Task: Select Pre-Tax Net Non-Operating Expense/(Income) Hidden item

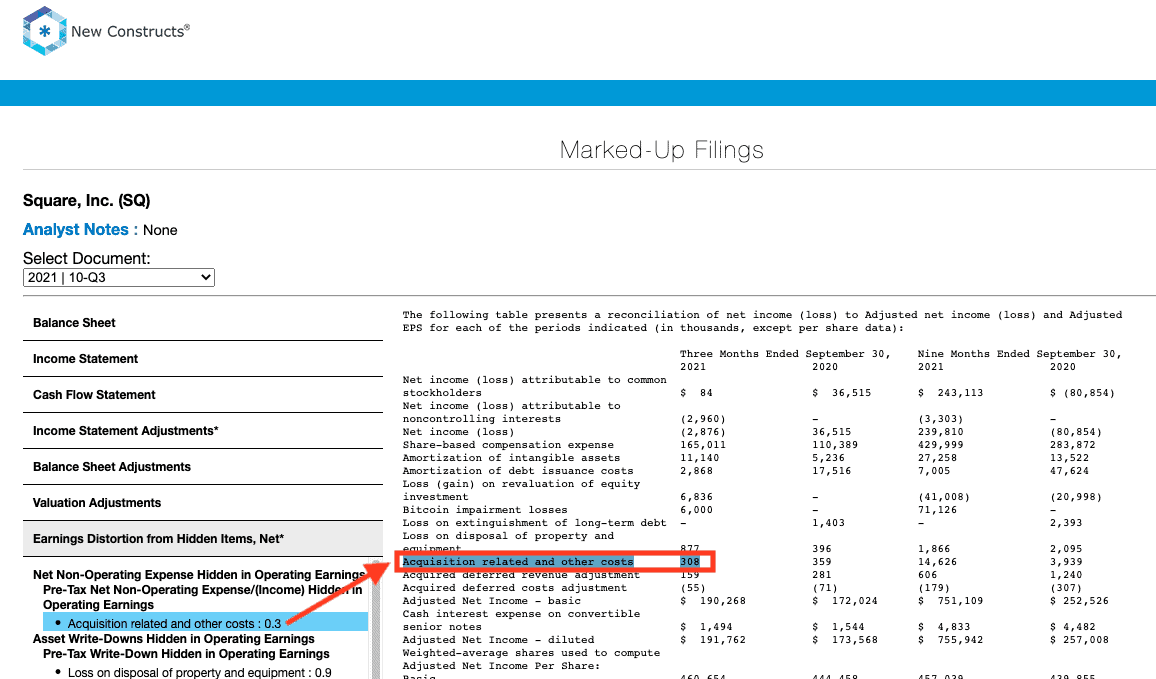Action: point(203,597)
